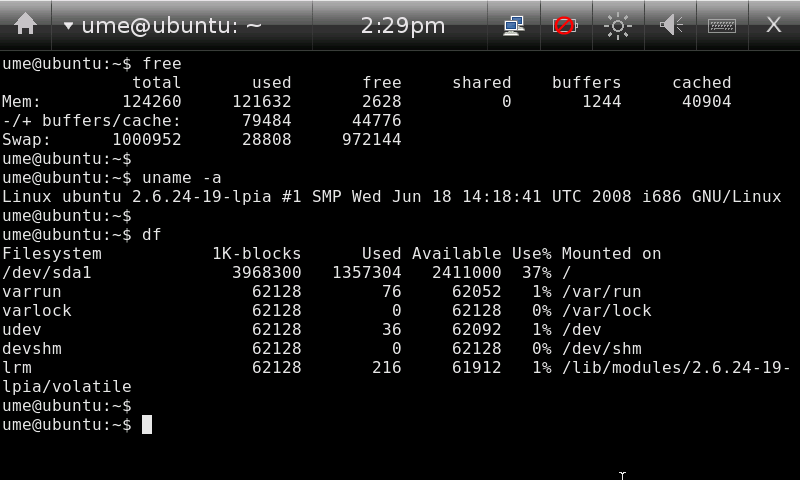Click the /dev/sda1 filesystem name
800x480 pixels.
coord(47,272)
